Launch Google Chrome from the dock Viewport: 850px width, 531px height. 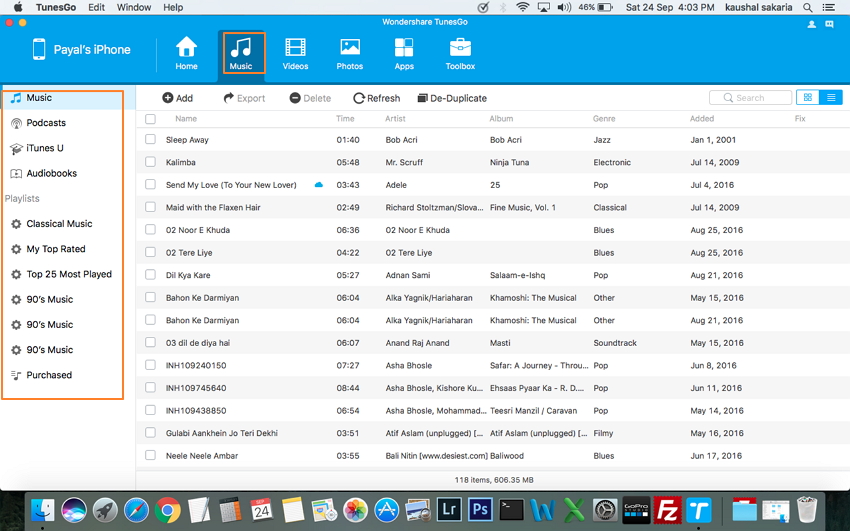[168, 510]
